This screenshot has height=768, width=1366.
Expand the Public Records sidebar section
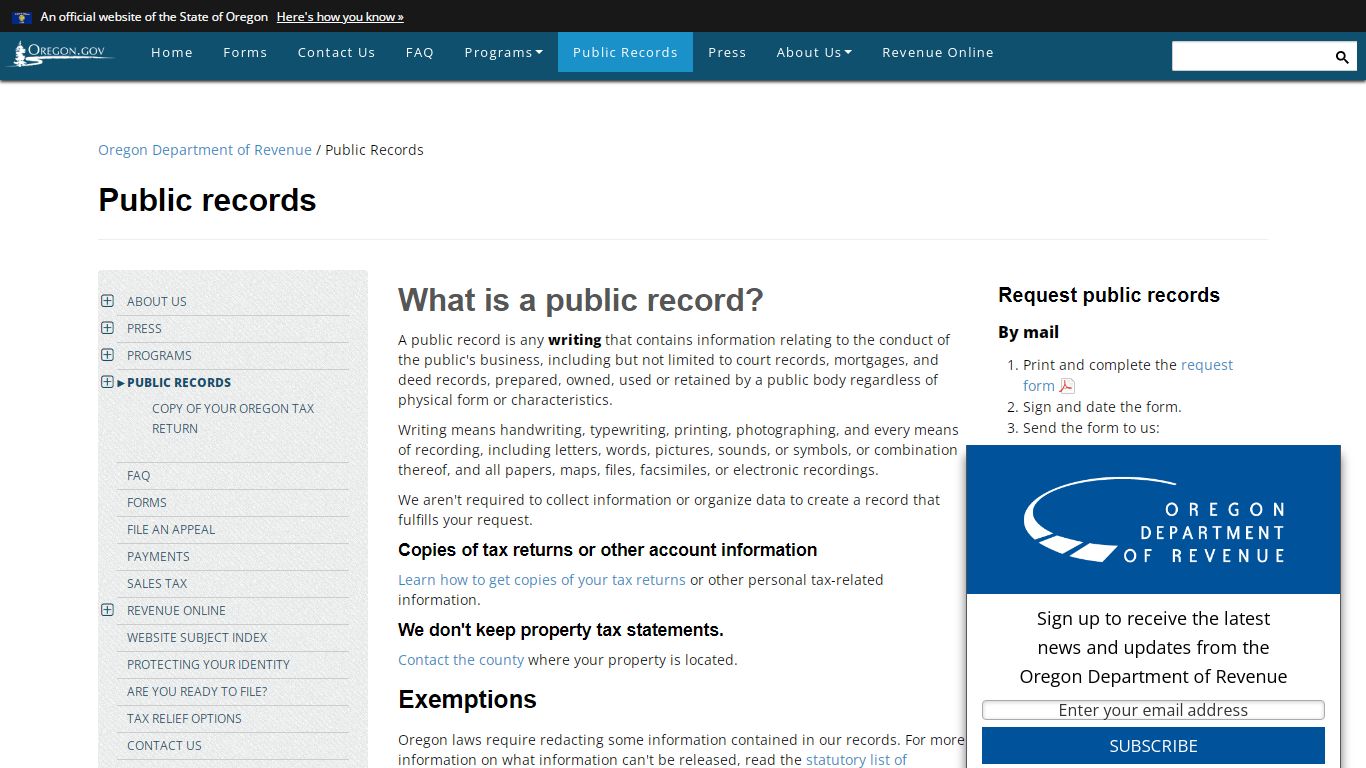[107, 382]
